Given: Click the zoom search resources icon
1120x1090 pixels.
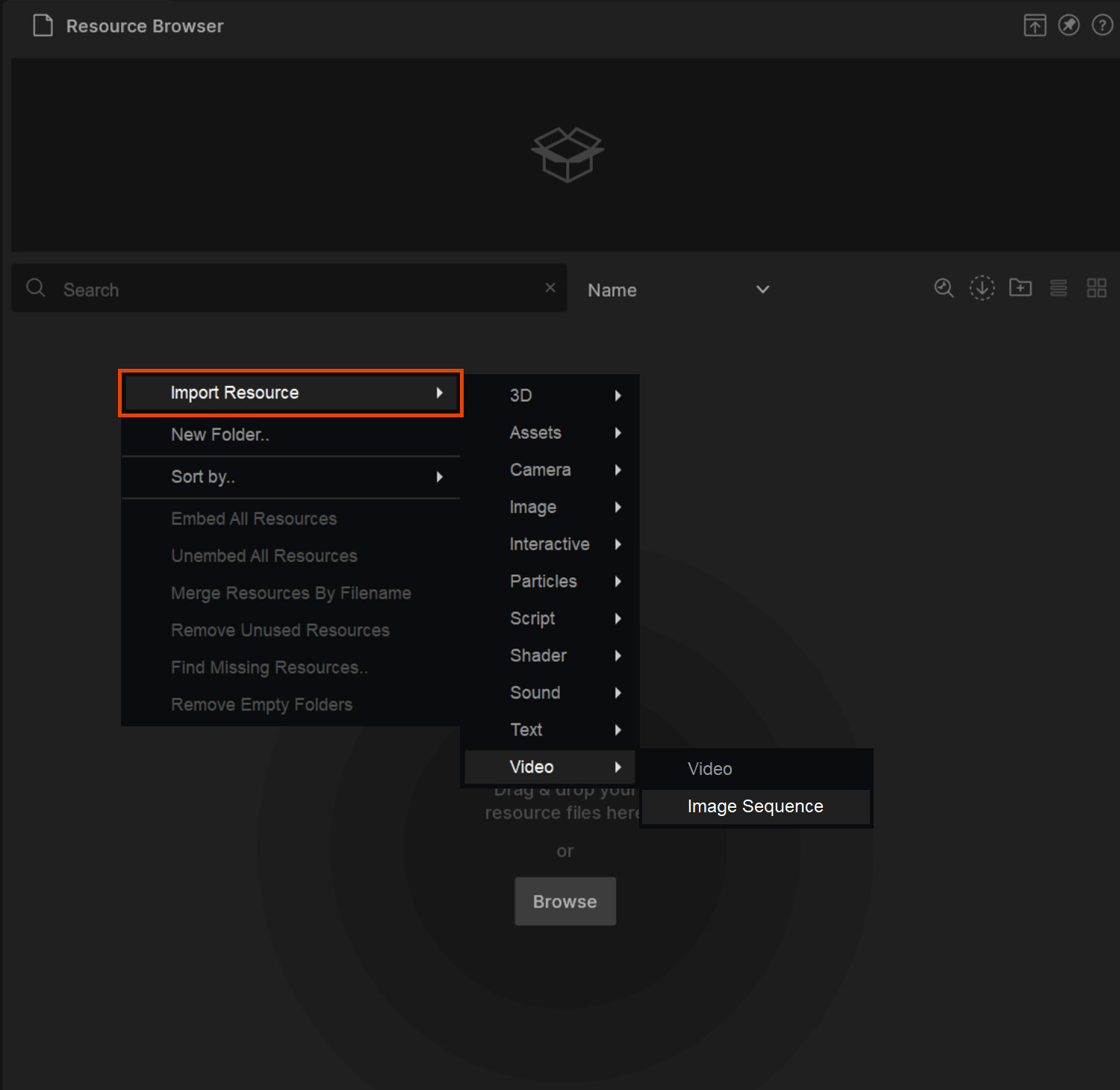Looking at the screenshot, I should [x=944, y=288].
